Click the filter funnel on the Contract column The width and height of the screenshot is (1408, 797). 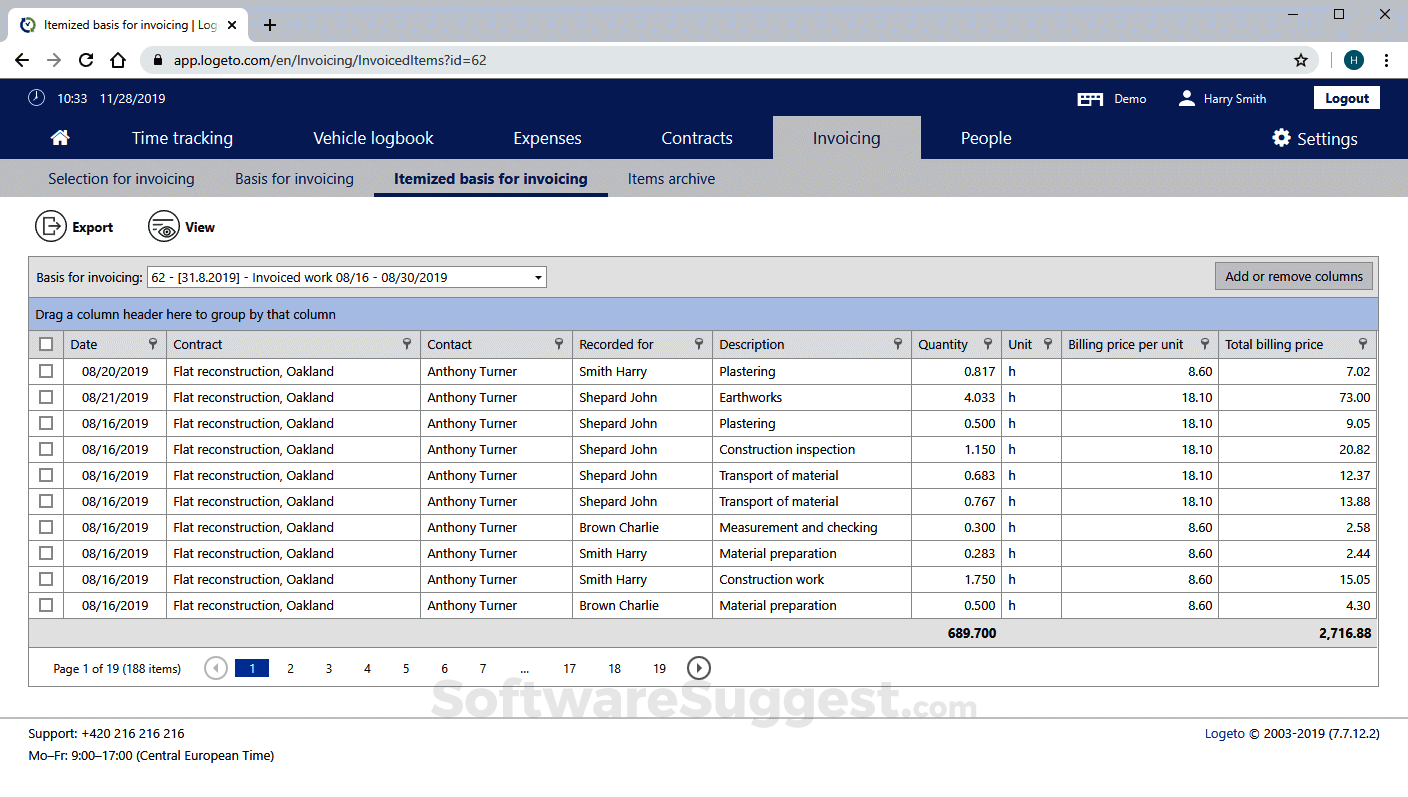click(x=406, y=344)
